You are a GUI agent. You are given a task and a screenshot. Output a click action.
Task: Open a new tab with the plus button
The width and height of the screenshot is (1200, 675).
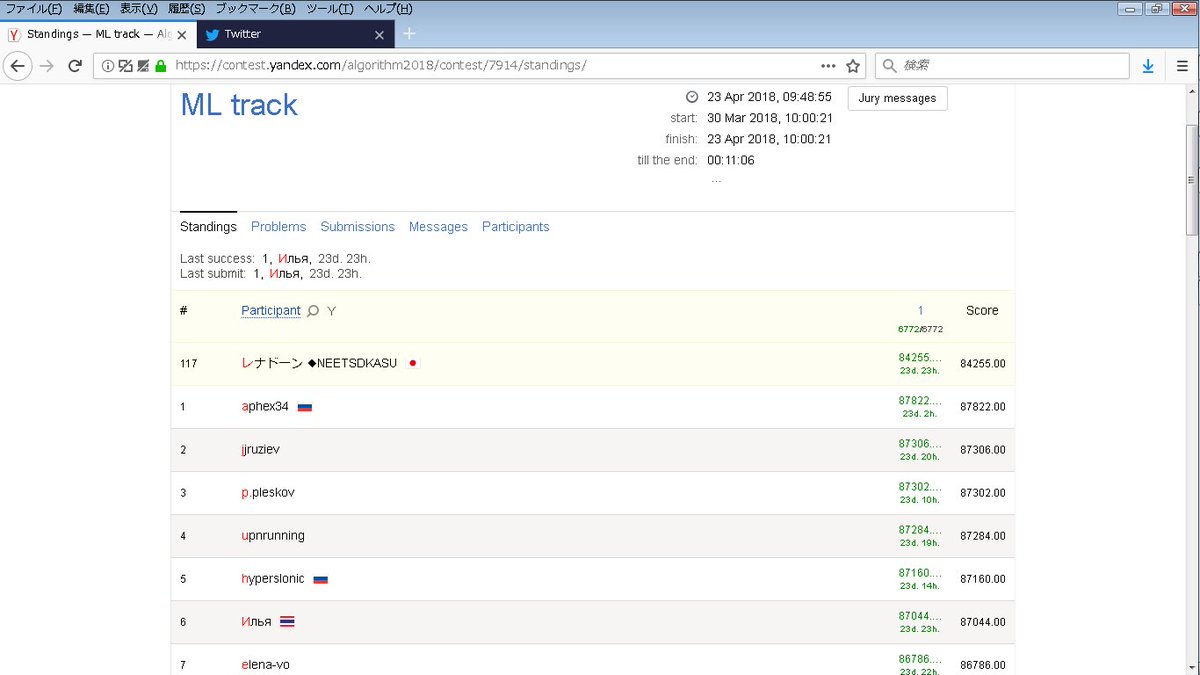pos(408,33)
